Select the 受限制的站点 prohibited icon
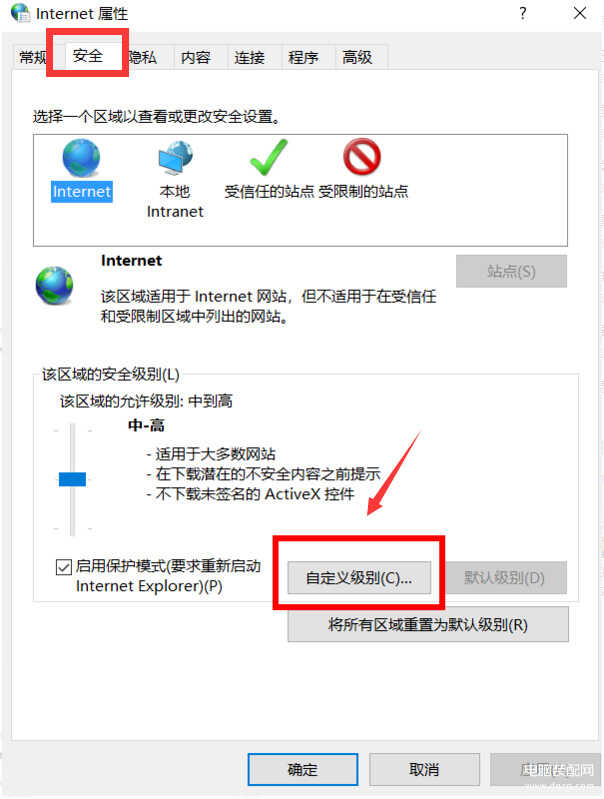Image resolution: width=604 pixels, height=799 pixels. click(362, 157)
